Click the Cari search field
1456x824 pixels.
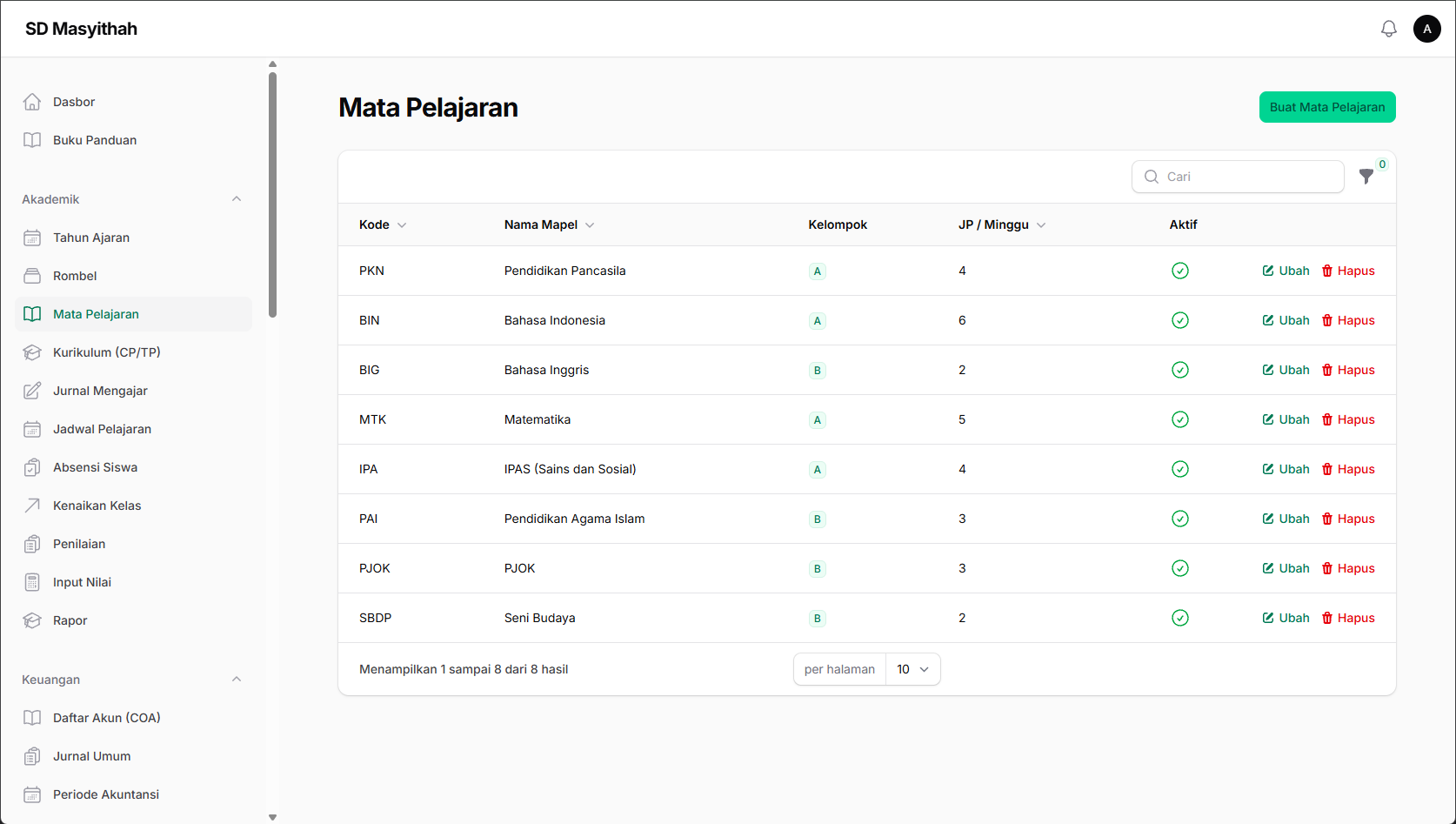(x=1238, y=177)
